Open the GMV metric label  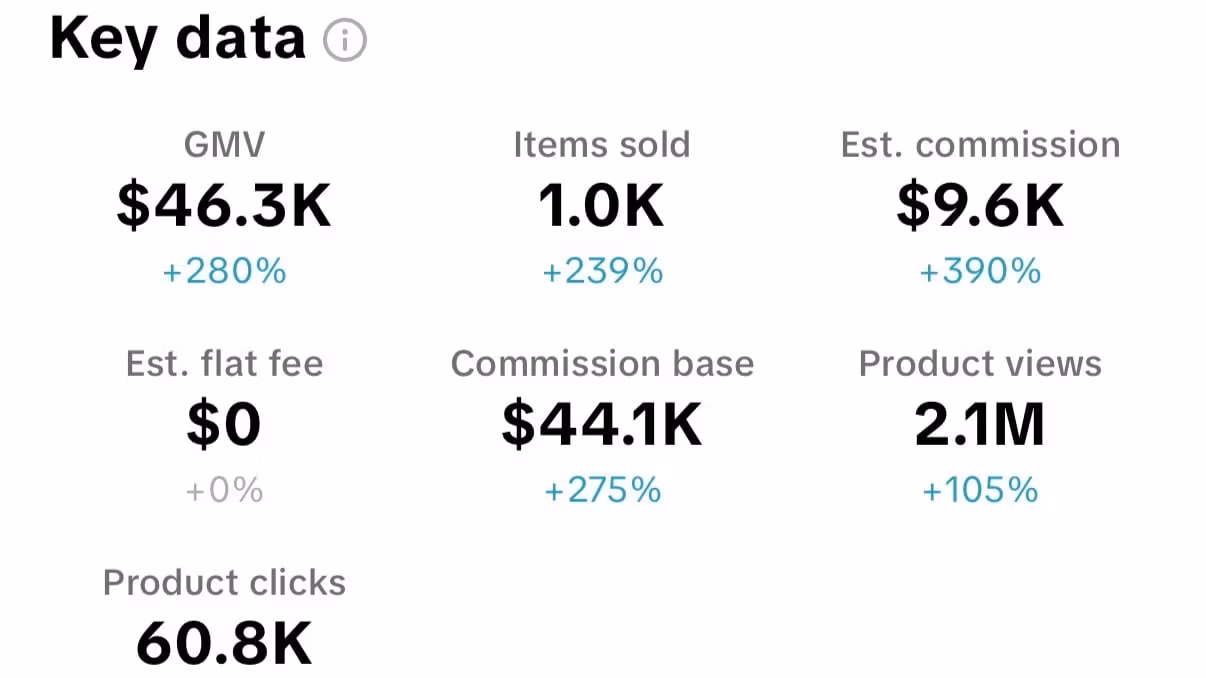tap(224, 145)
